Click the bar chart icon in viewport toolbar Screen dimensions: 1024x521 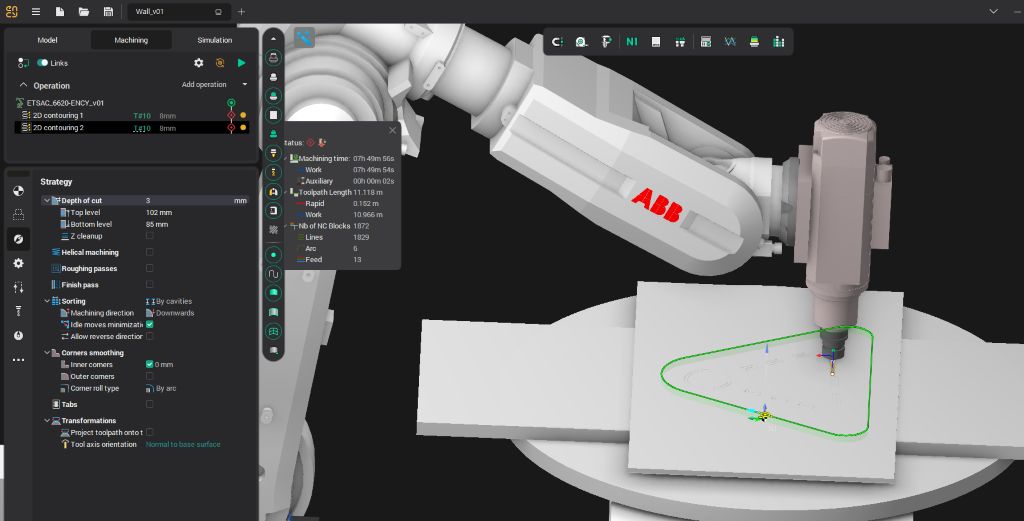click(778, 42)
